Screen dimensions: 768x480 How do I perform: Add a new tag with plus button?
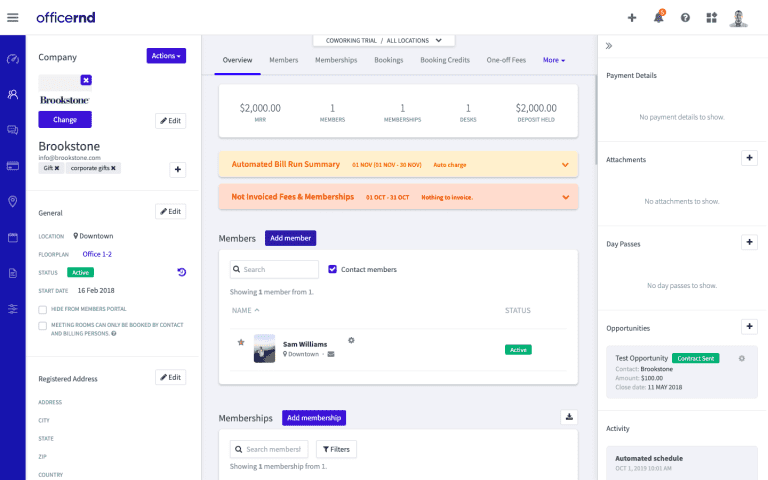(x=178, y=169)
